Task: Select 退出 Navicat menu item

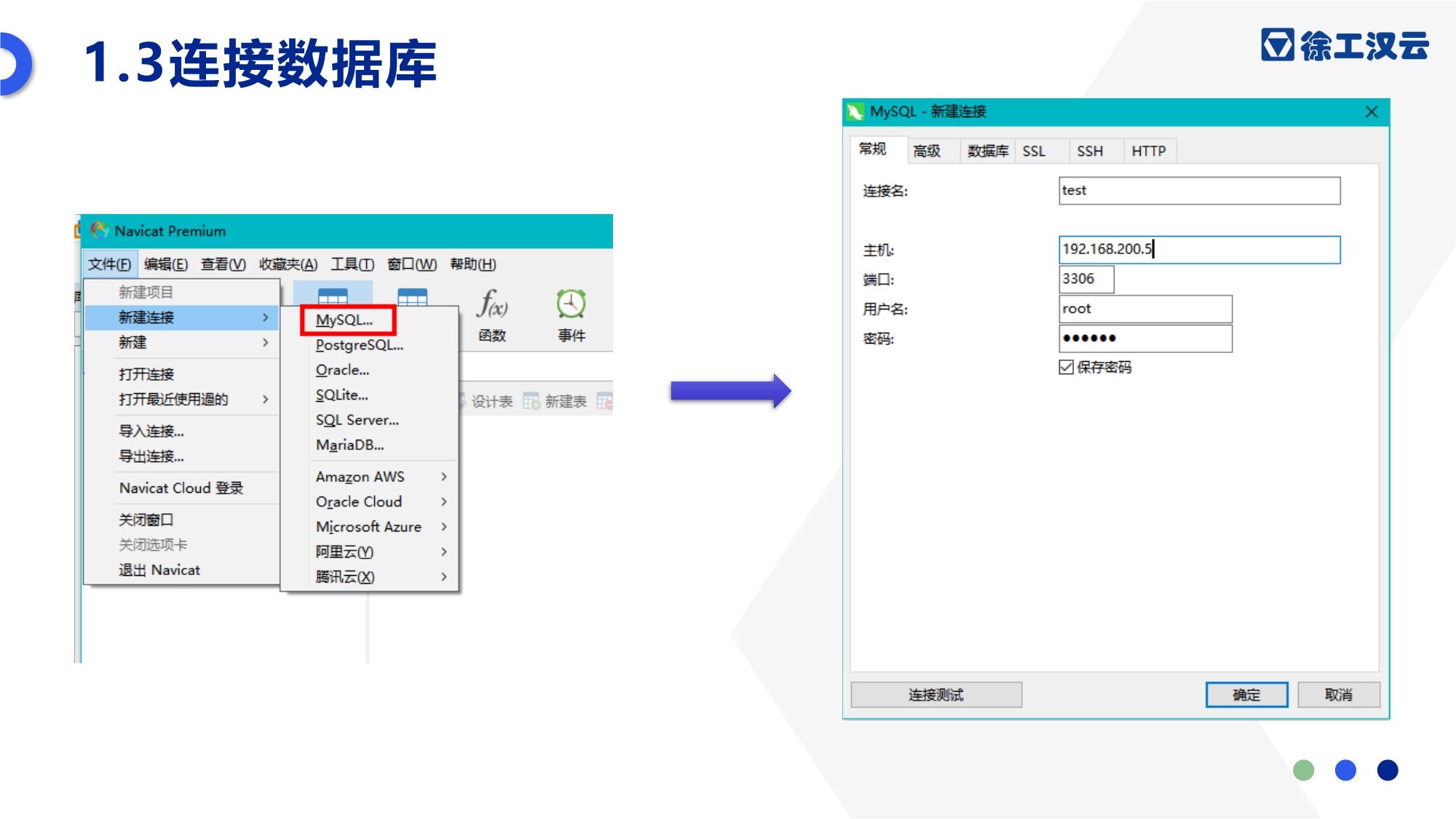Action: 159,570
